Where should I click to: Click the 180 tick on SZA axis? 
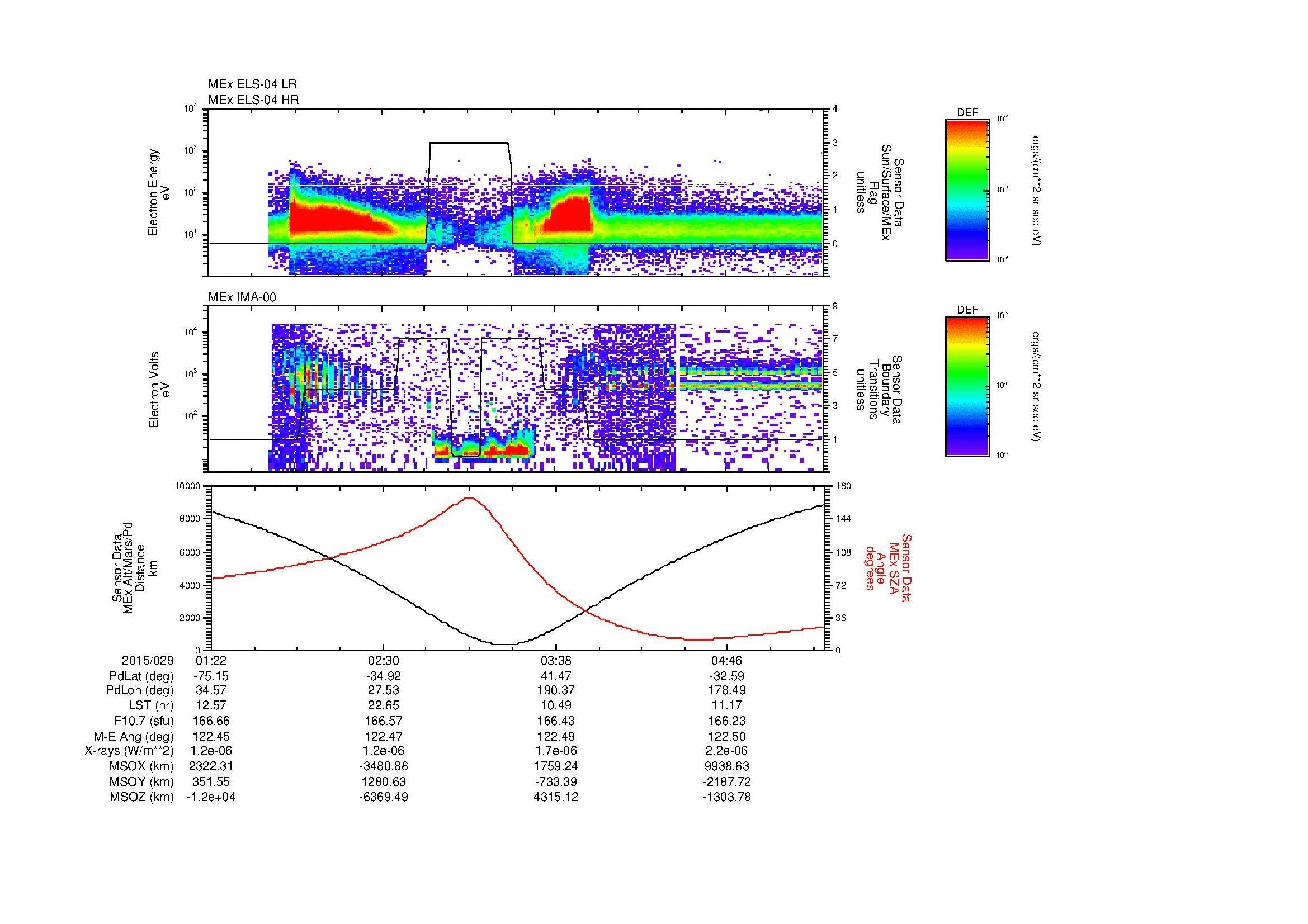coord(843,486)
